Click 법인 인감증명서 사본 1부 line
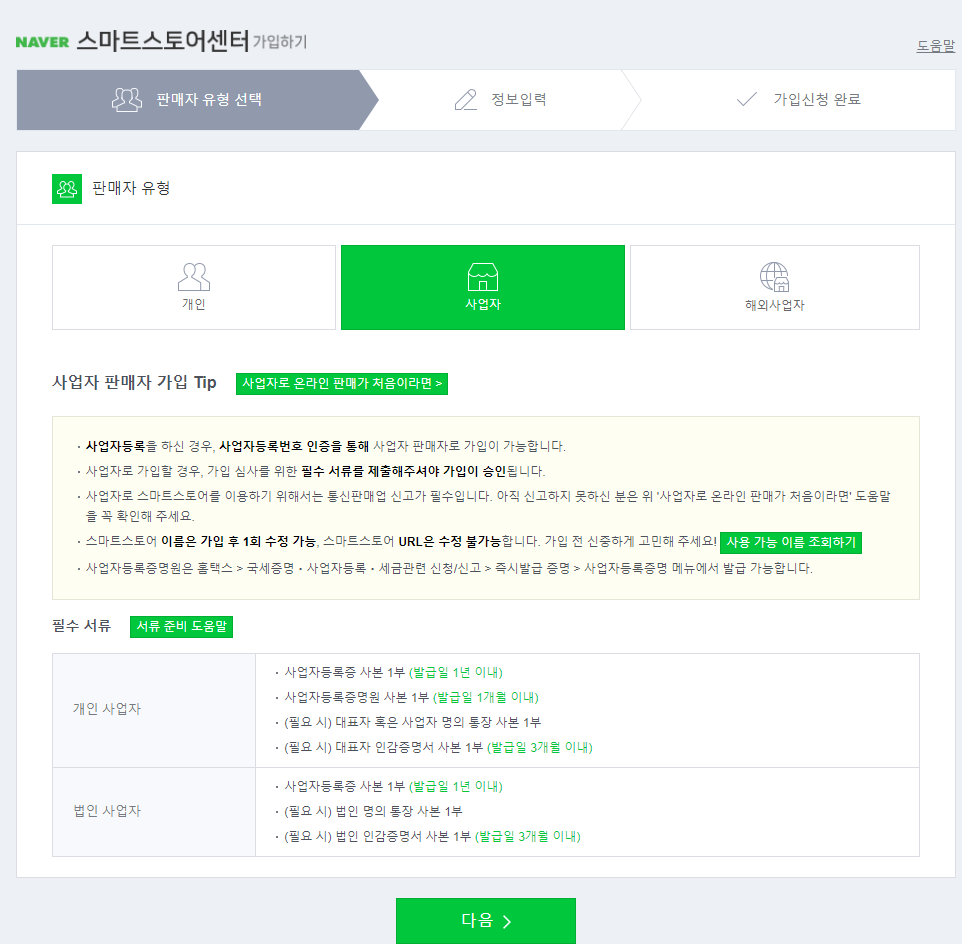 (x=431, y=836)
